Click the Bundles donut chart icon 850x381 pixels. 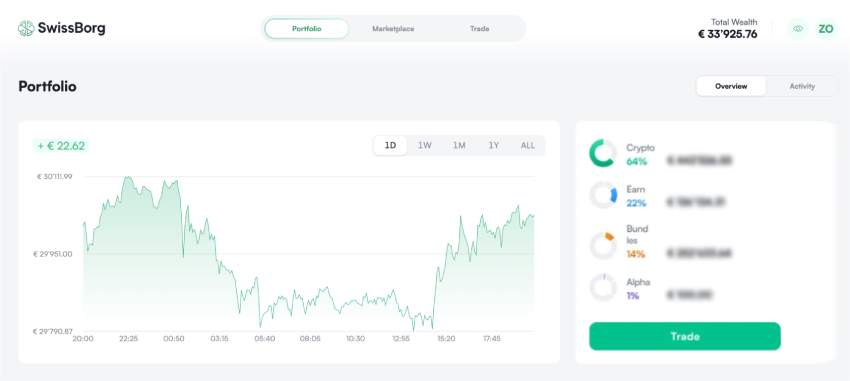point(603,246)
